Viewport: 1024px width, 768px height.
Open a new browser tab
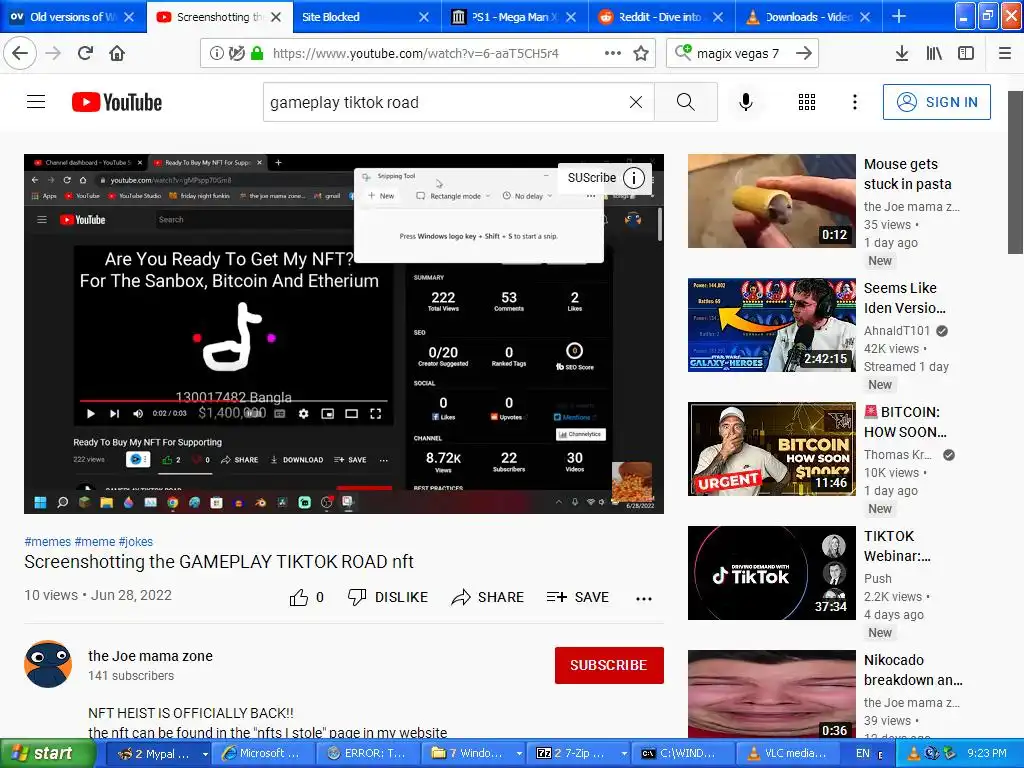pos(899,16)
